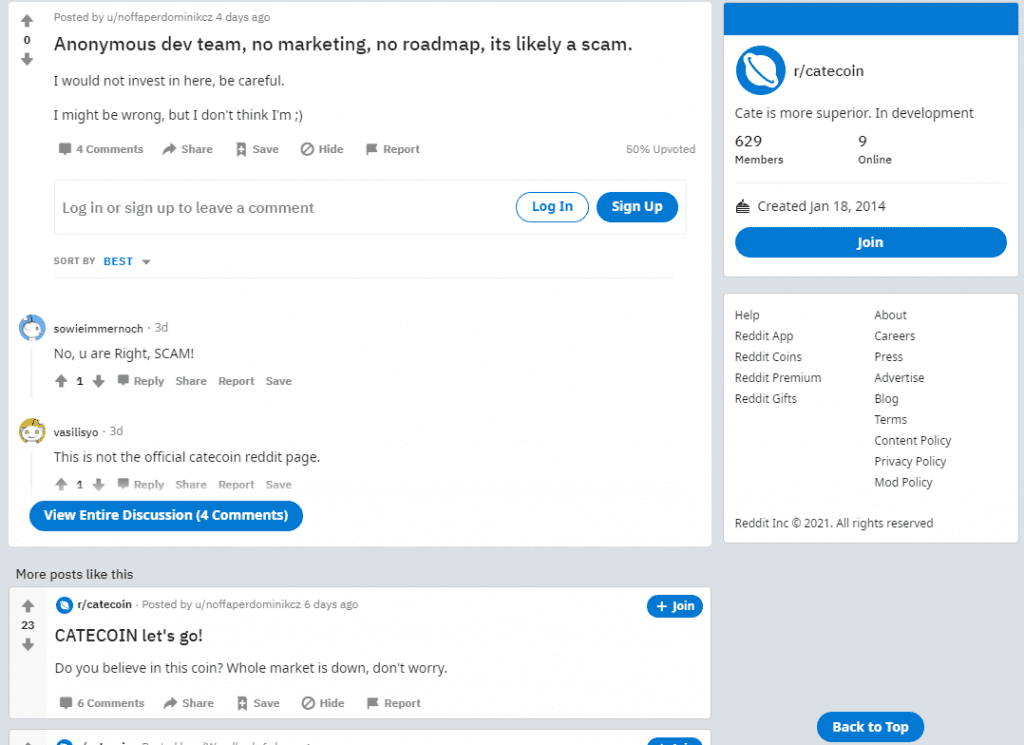This screenshot has width=1024, height=745.
Task: Click Report on vasilisyo's comment
Action: point(236,484)
